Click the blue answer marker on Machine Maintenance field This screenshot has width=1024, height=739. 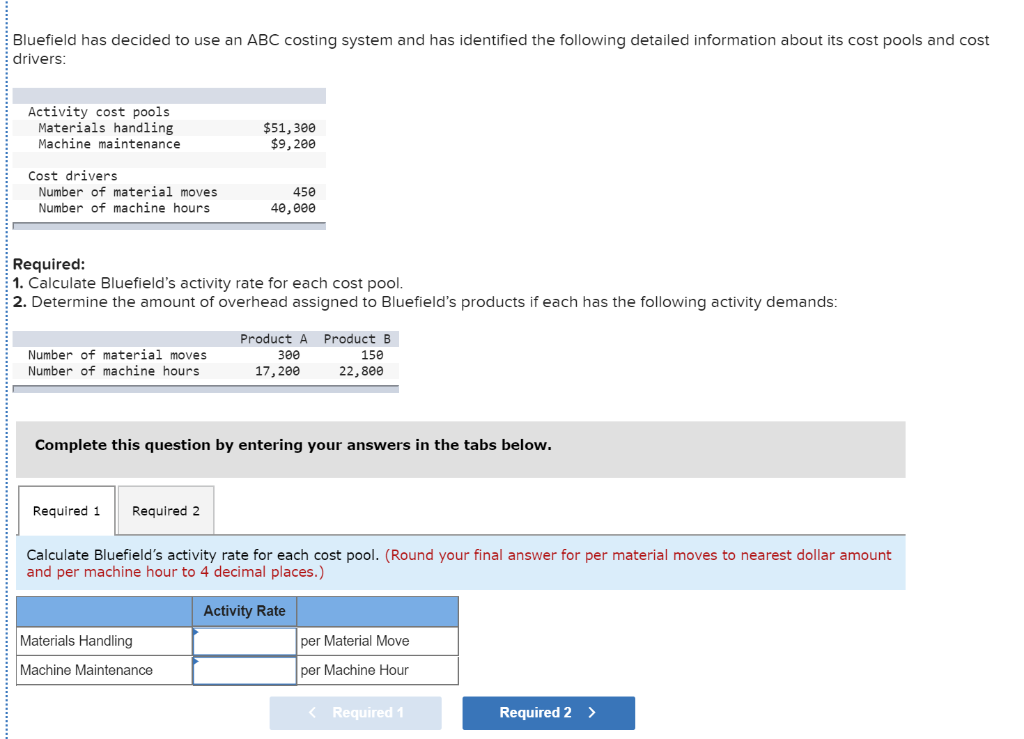pos(196,663)
